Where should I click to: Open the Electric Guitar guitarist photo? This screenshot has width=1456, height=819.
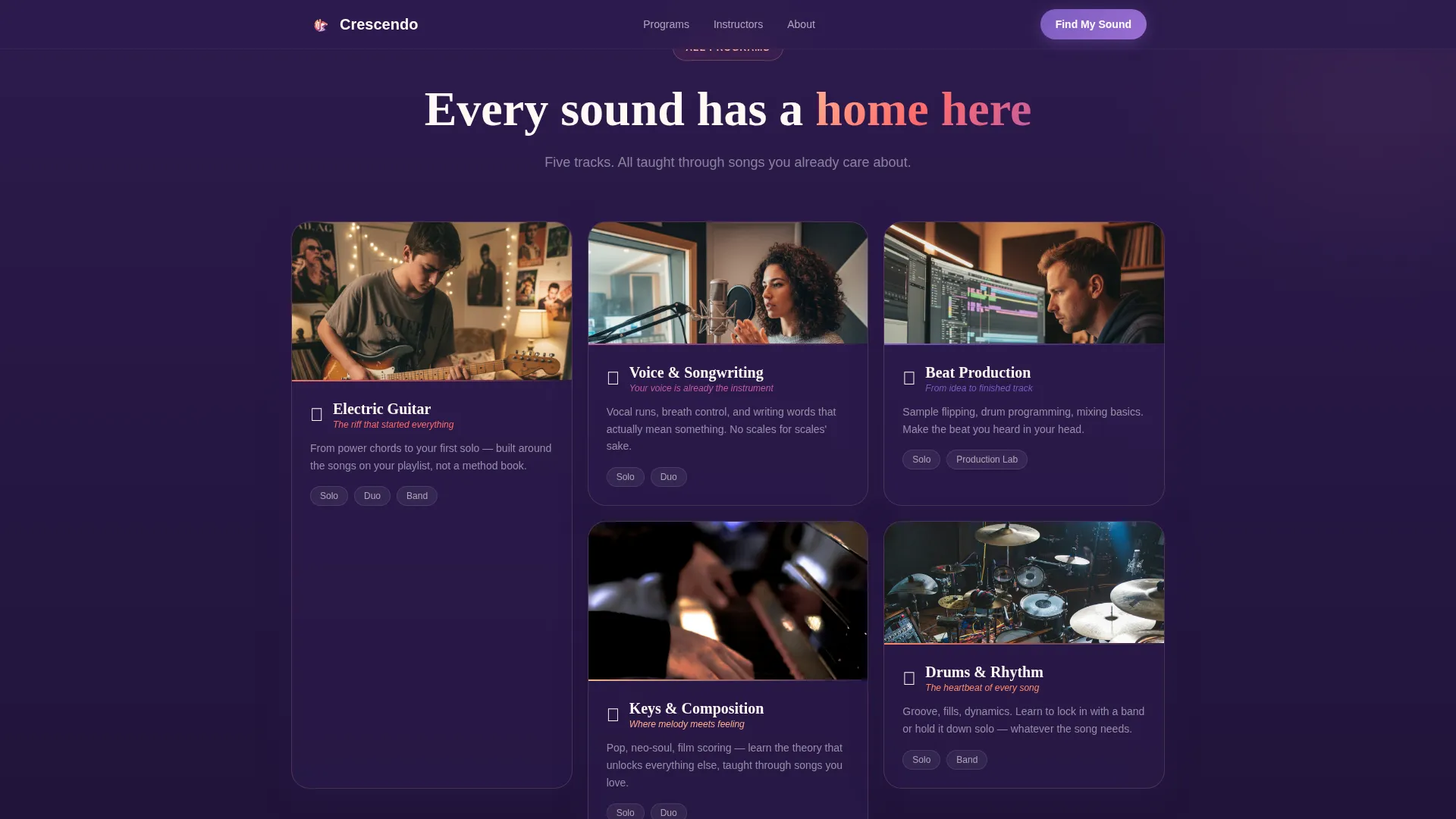(431, 301)
